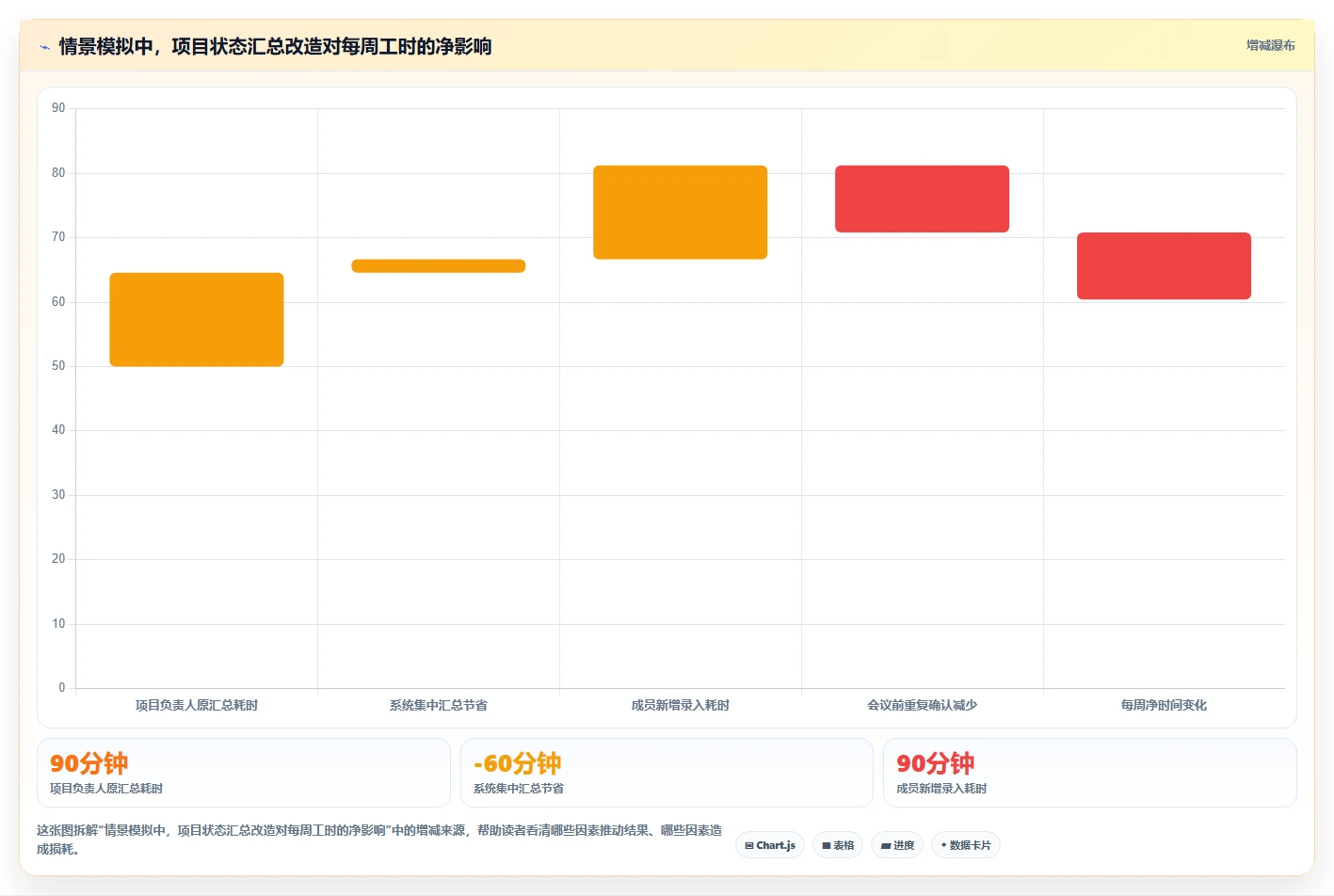This screenshot has width=1334, height=896.
Task: Click x-axis label 项目负责人原汇总耗时
Action: 197,705
